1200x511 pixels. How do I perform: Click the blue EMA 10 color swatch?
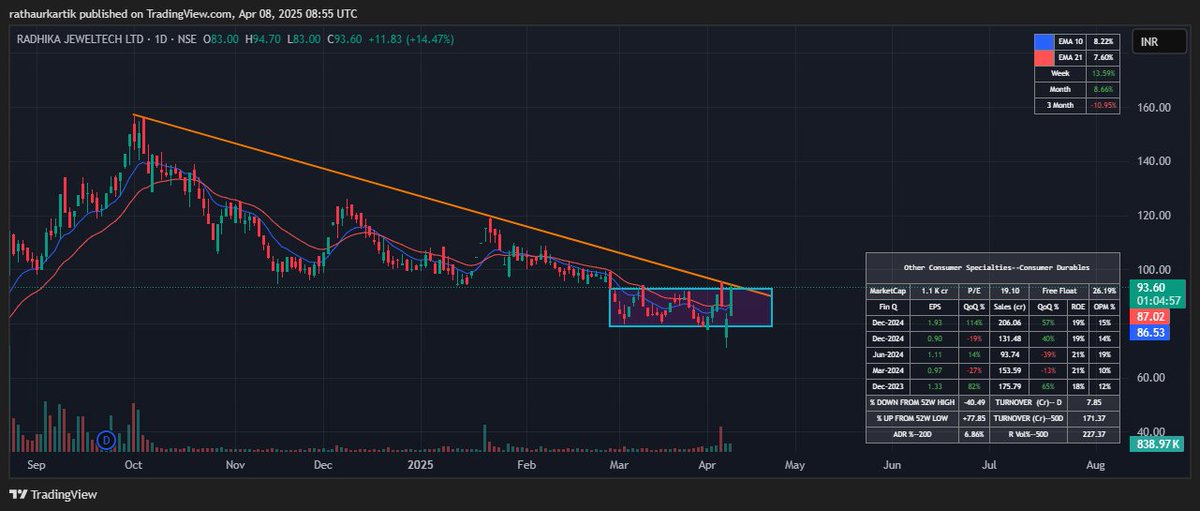pos(1046,42)
